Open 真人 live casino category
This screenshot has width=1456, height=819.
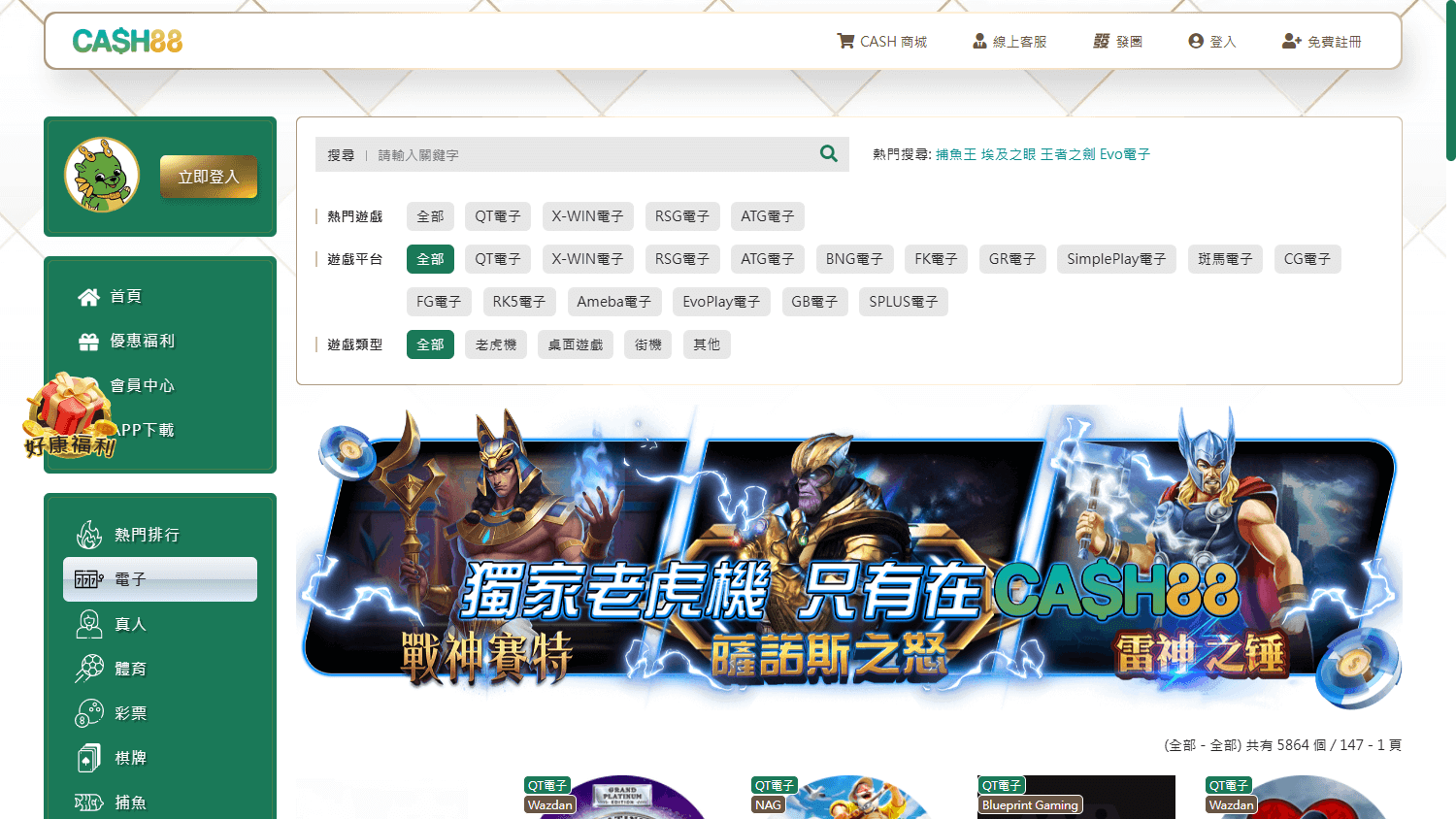click(x=160, y=624)
